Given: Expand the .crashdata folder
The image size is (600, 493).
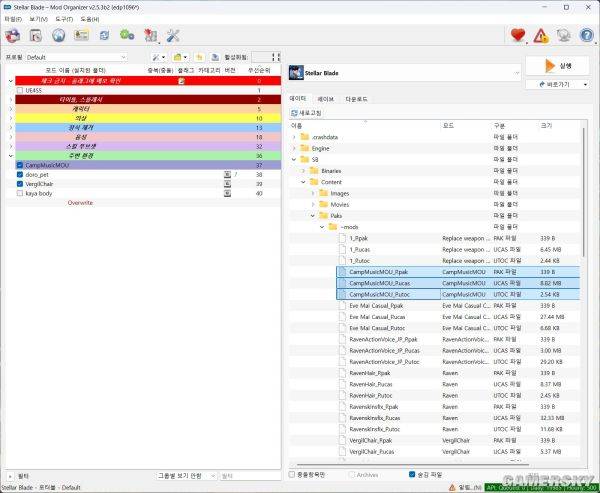Looking at the screenshot, I should [x=294, y=137].
